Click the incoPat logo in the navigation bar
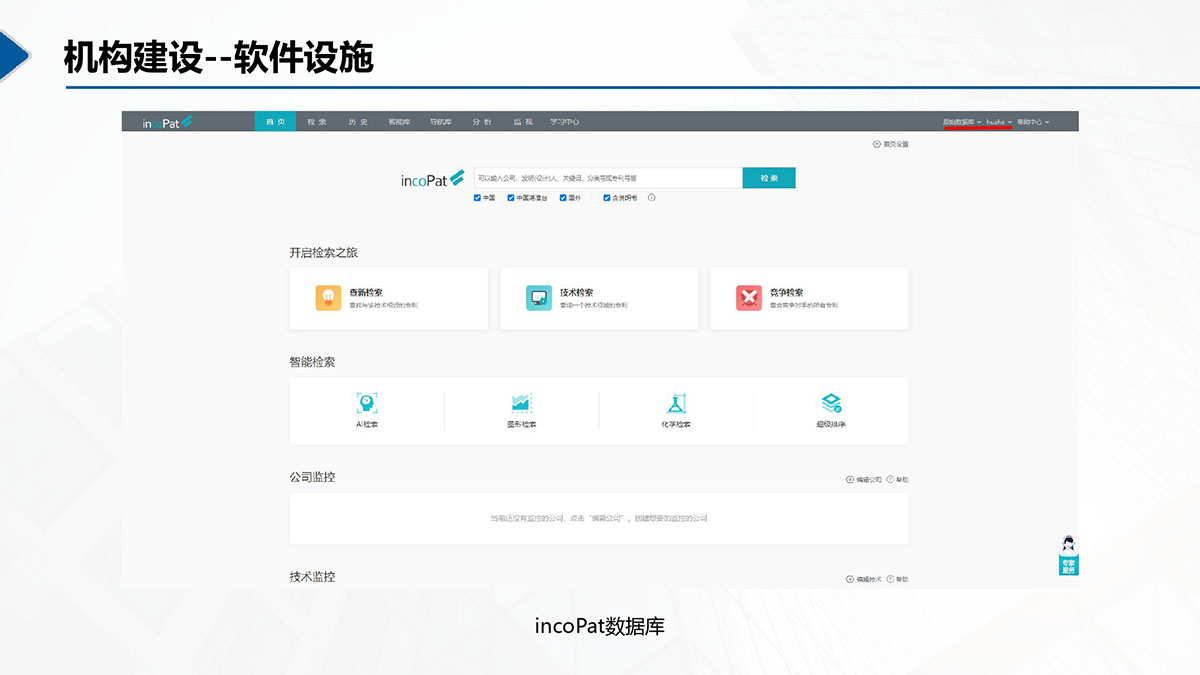The height and width of the screenshot is (675, 1200). point(166,122)
